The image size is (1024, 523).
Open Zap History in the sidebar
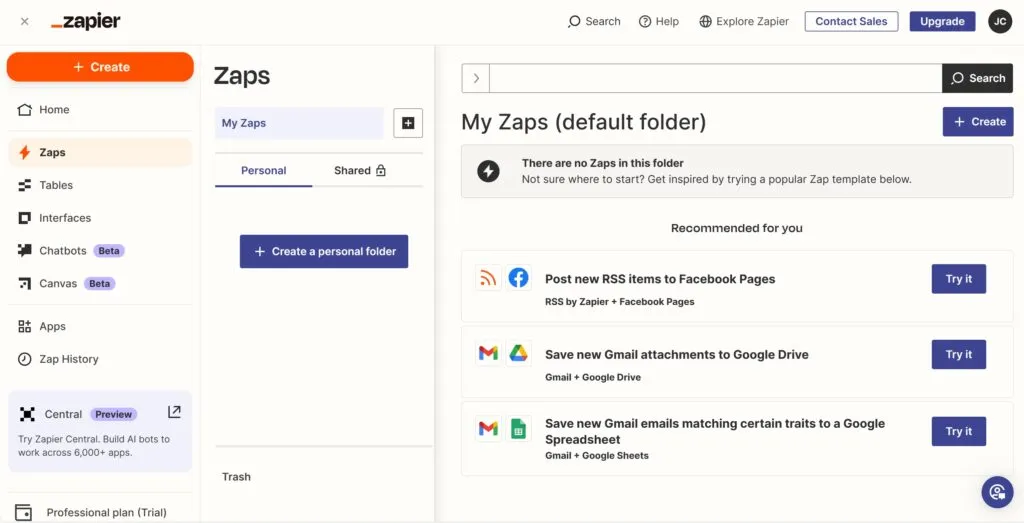[x=101, y=359]
